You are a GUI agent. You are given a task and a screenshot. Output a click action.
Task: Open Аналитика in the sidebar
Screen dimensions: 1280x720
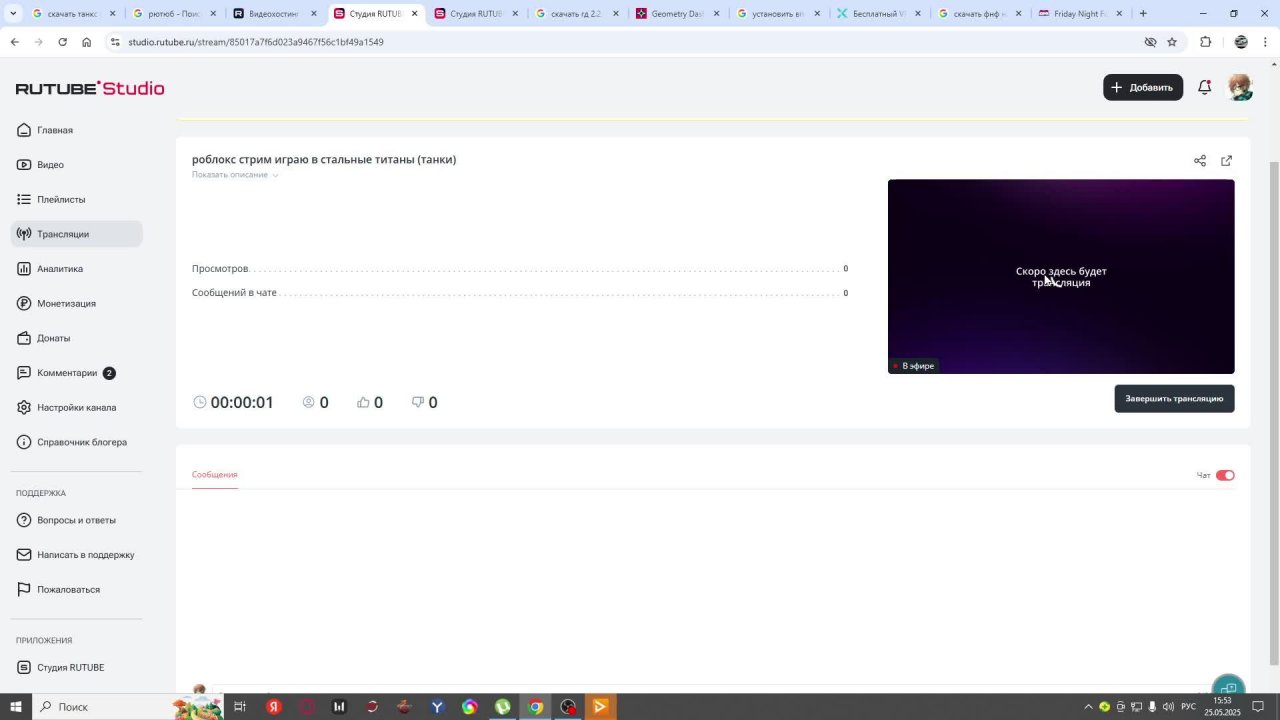tap(76, 269)
